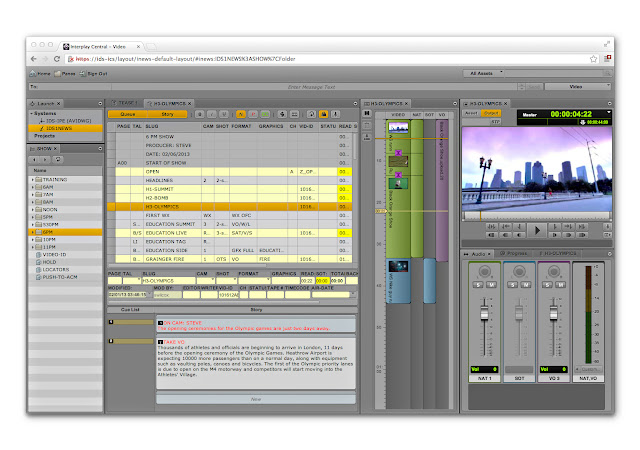640x450 pixels.
Task: Click the SOT volume fader
Action: click(519, 313)
